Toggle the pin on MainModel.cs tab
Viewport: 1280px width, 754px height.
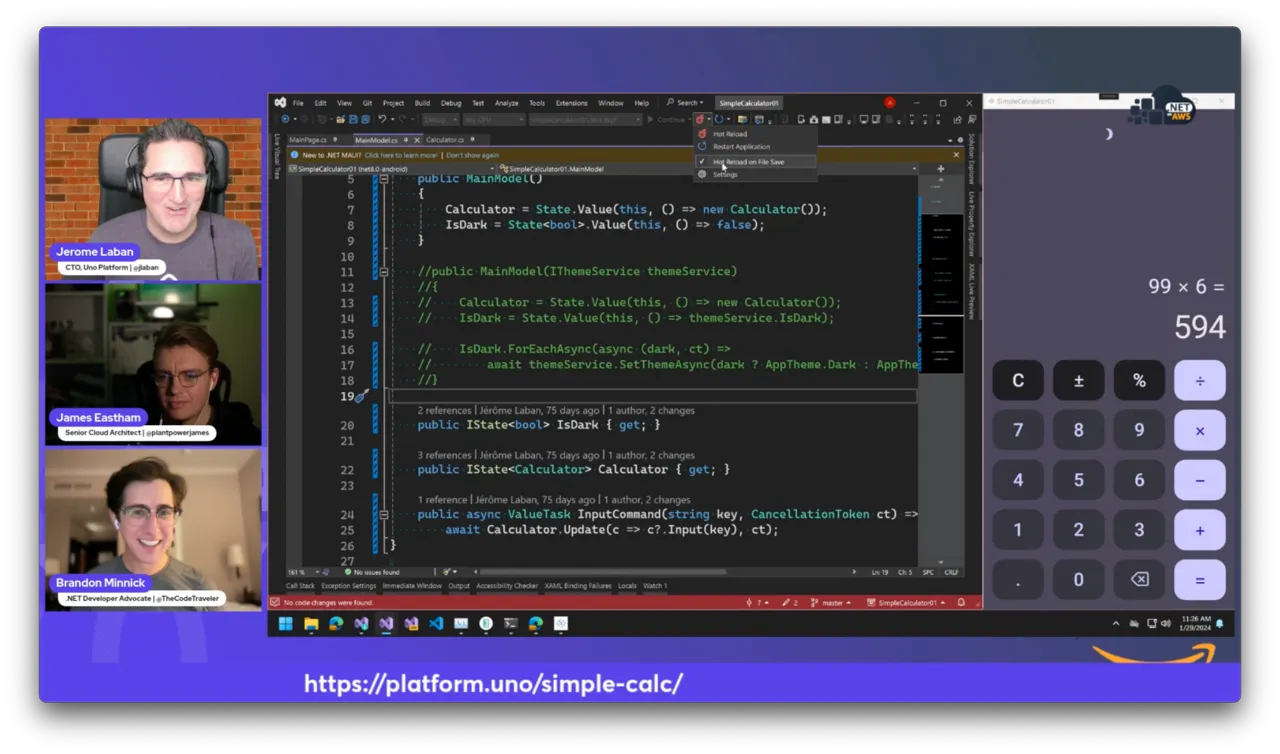coord(406,140)
